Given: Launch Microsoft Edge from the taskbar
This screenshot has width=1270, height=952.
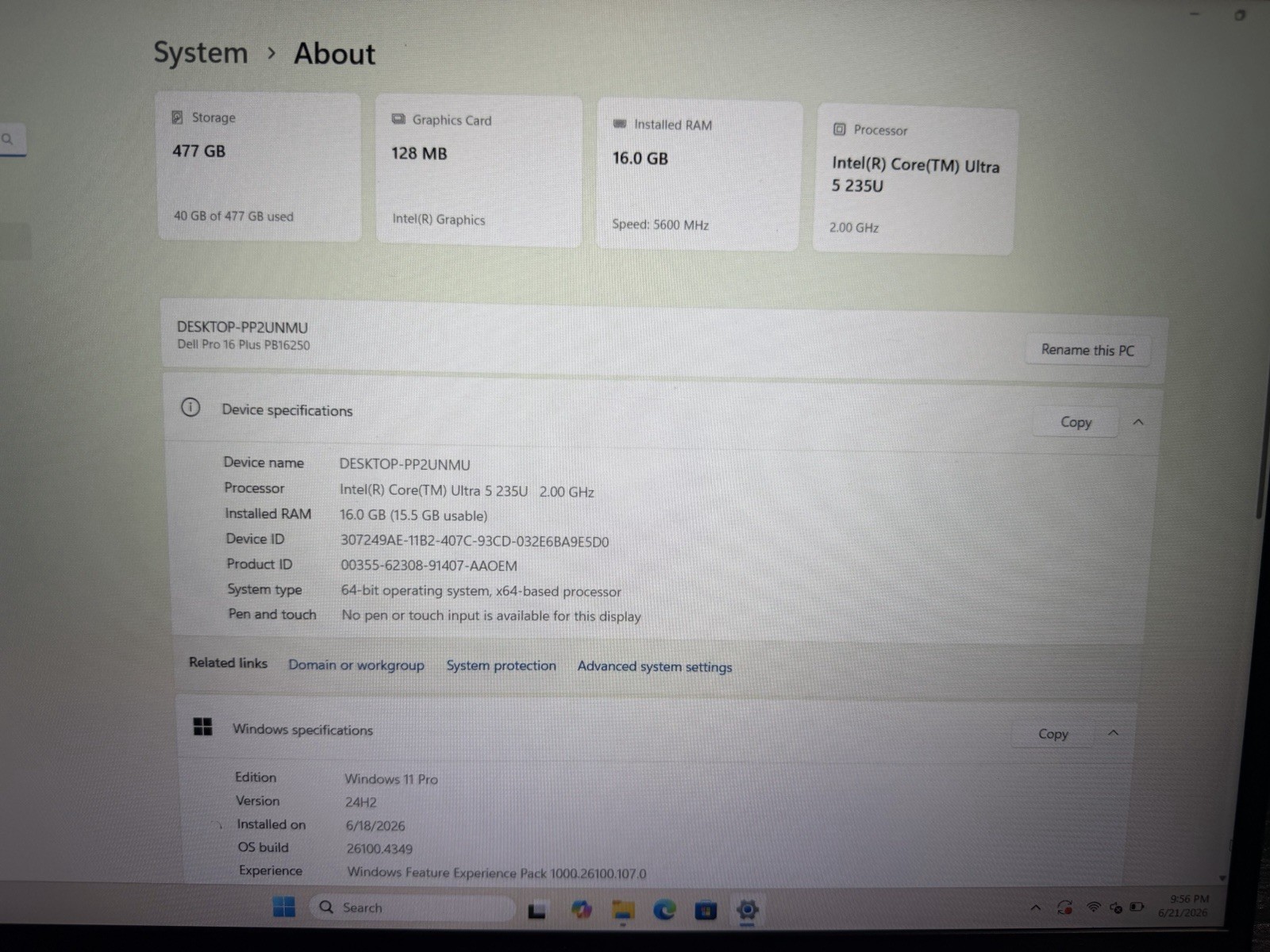Looking at the screenshot, I should click(664, 910).
